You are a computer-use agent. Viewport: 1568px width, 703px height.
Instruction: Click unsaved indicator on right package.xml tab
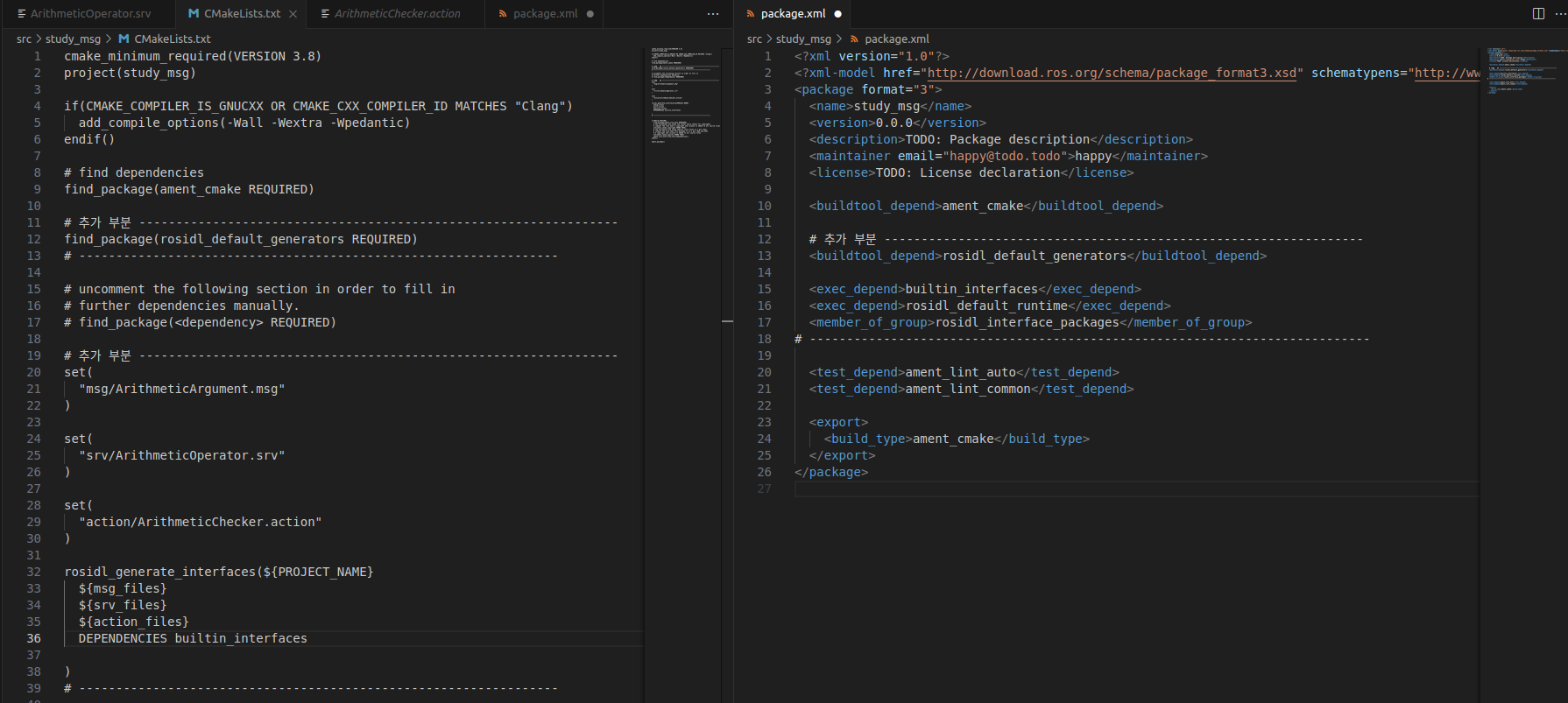[838, 14]
